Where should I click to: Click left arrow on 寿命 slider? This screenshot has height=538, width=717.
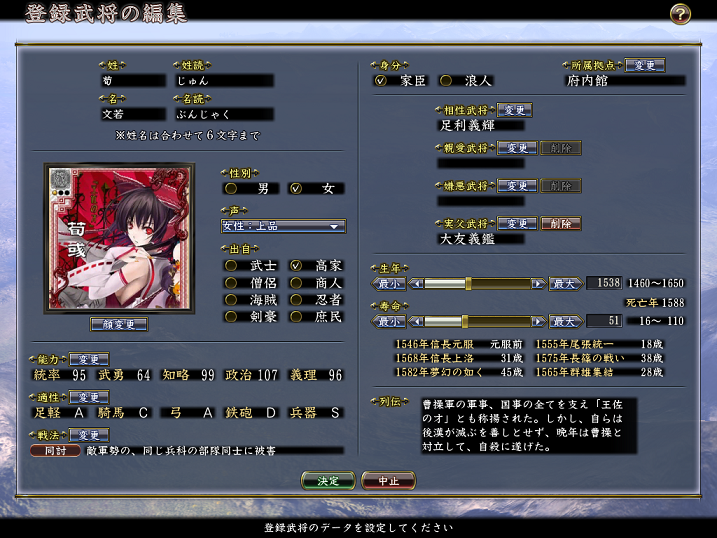point(416,321)
